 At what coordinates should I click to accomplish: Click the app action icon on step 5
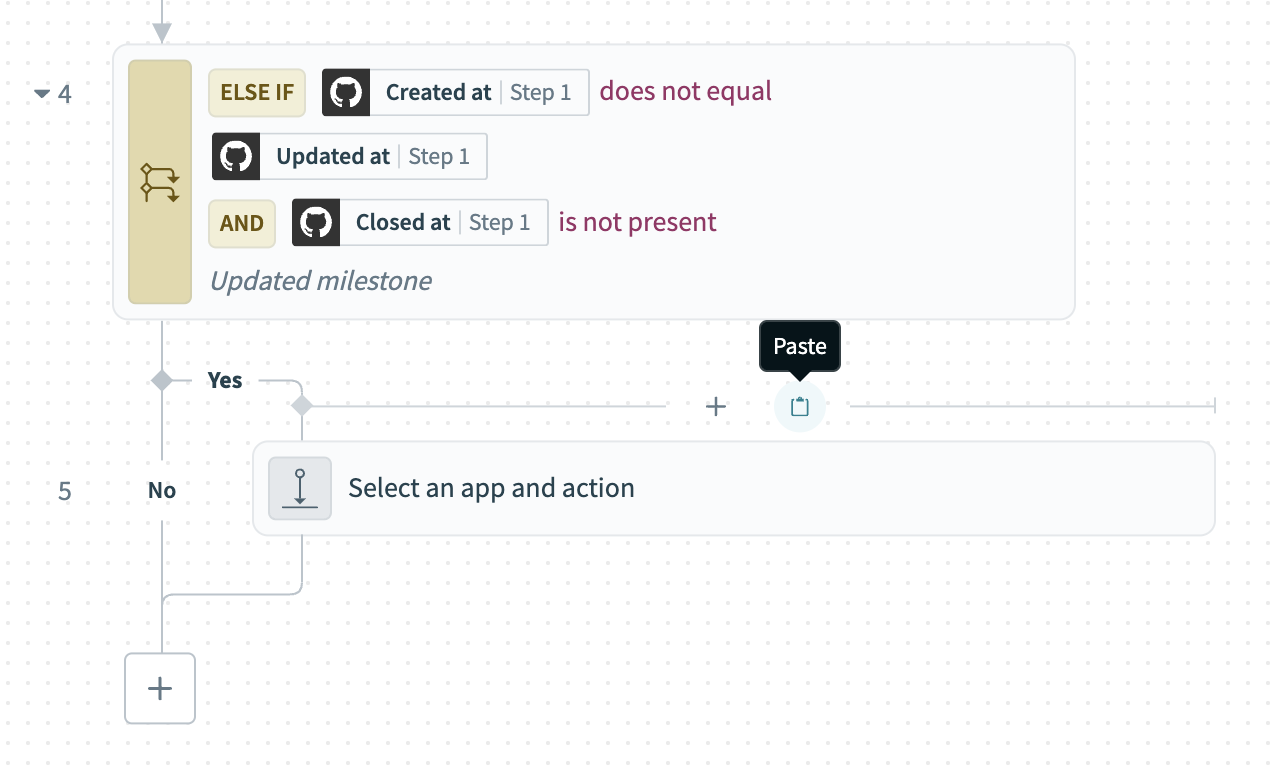[x=300, y=488]
